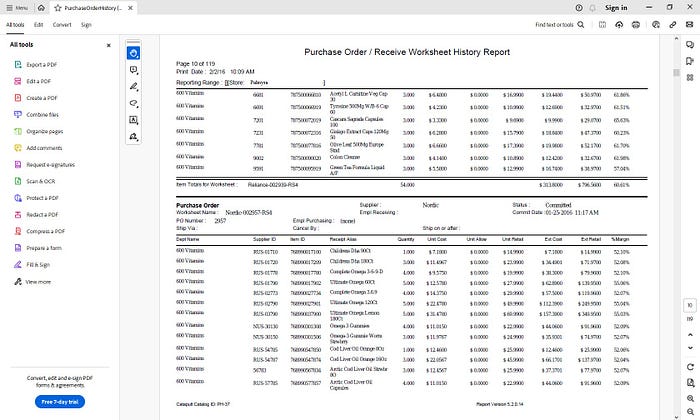
Task: Click 'Committed' status value
Action: 558,205
